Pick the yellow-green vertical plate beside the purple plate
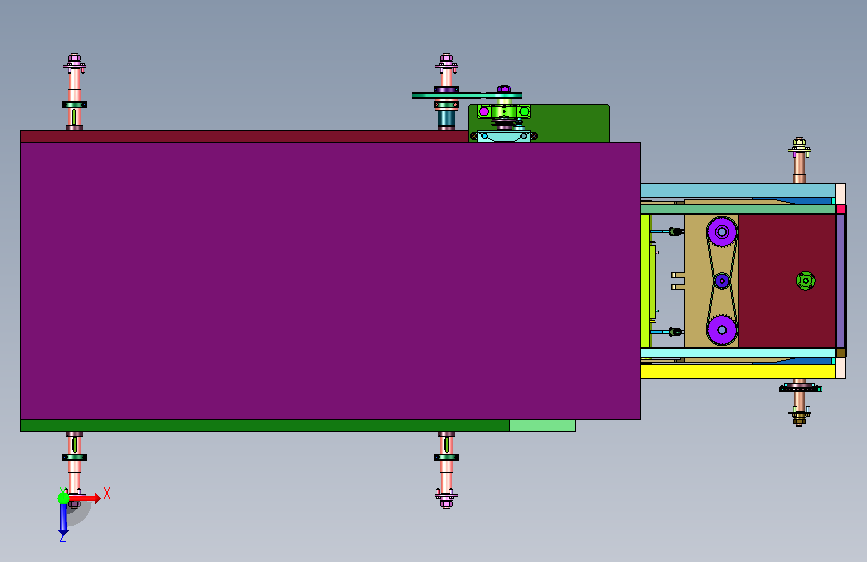Image resolution: width=867 pixels, height=562 pixels. pyautogui.click(x=645, y=281)
